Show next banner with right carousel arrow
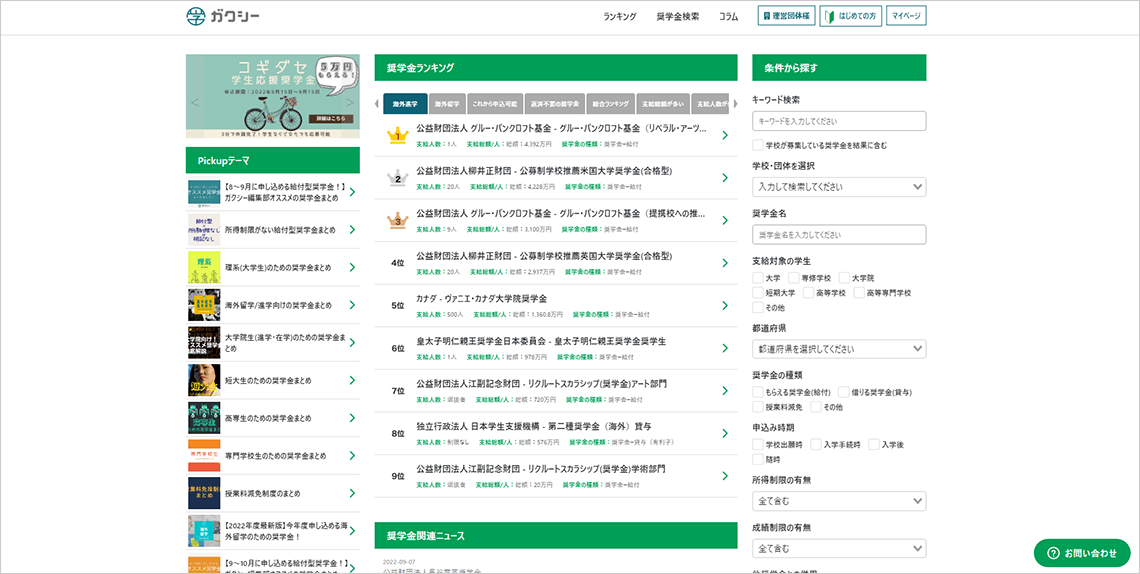This screenshot has width=1140, height=574. click(350, 102)
